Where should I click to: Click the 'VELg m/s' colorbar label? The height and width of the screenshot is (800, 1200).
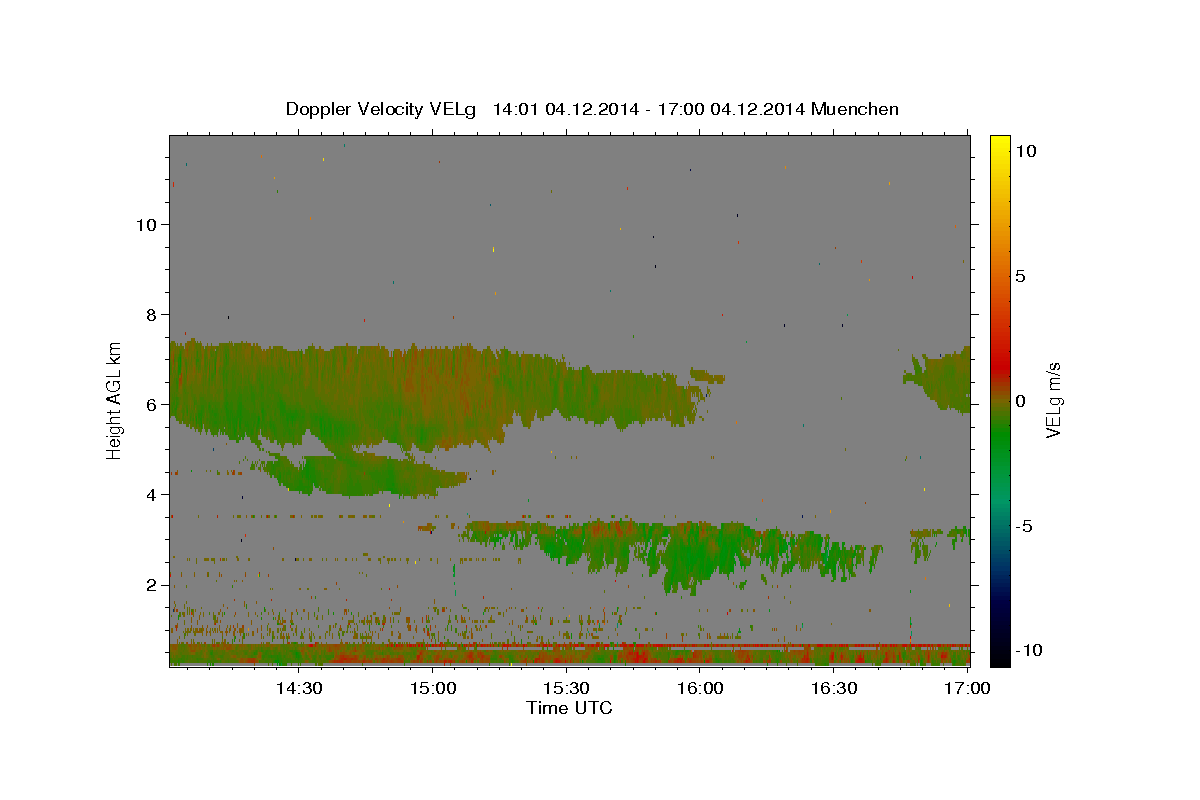[x=1053, y=401]
